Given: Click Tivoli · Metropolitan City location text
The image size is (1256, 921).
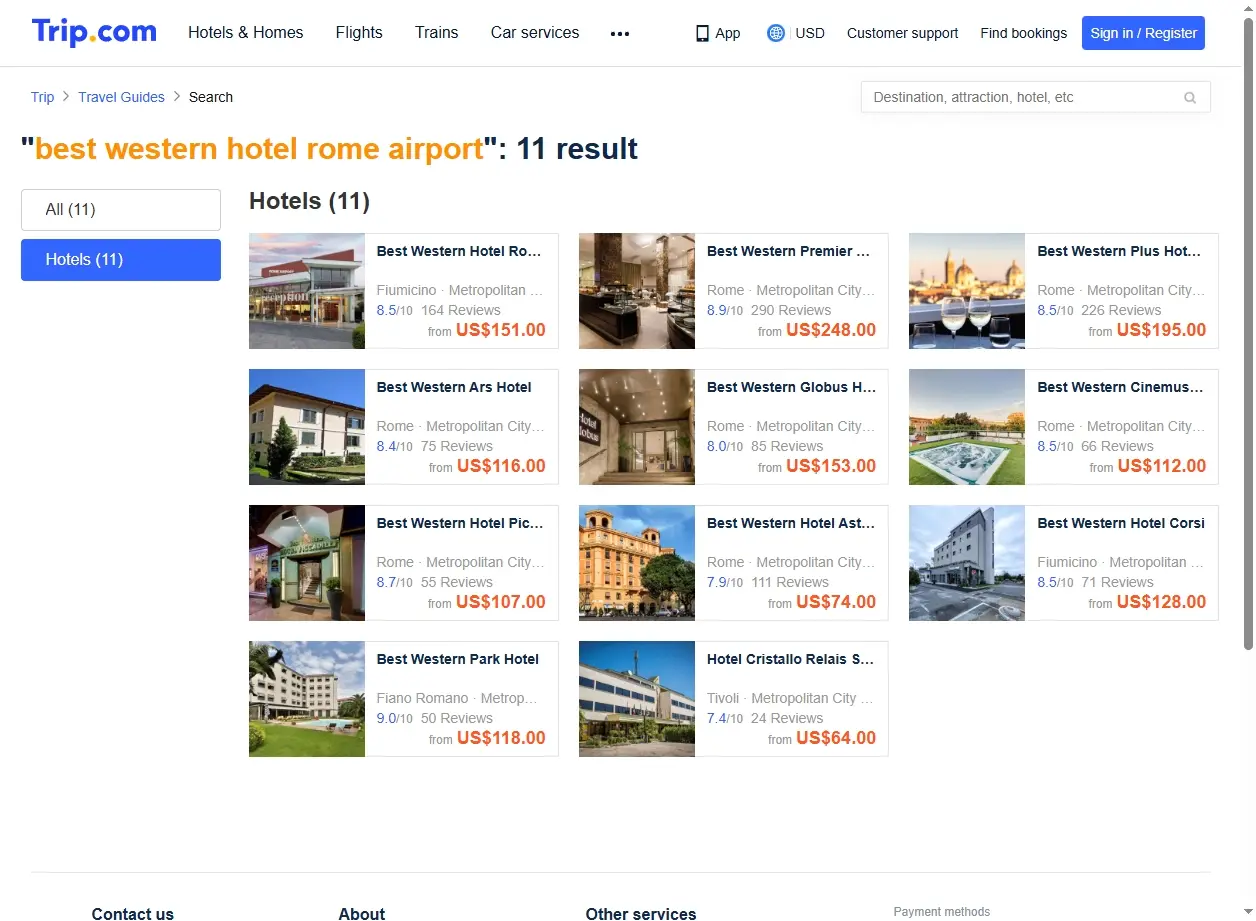Looking at the screenshot, I should point(790,698).
